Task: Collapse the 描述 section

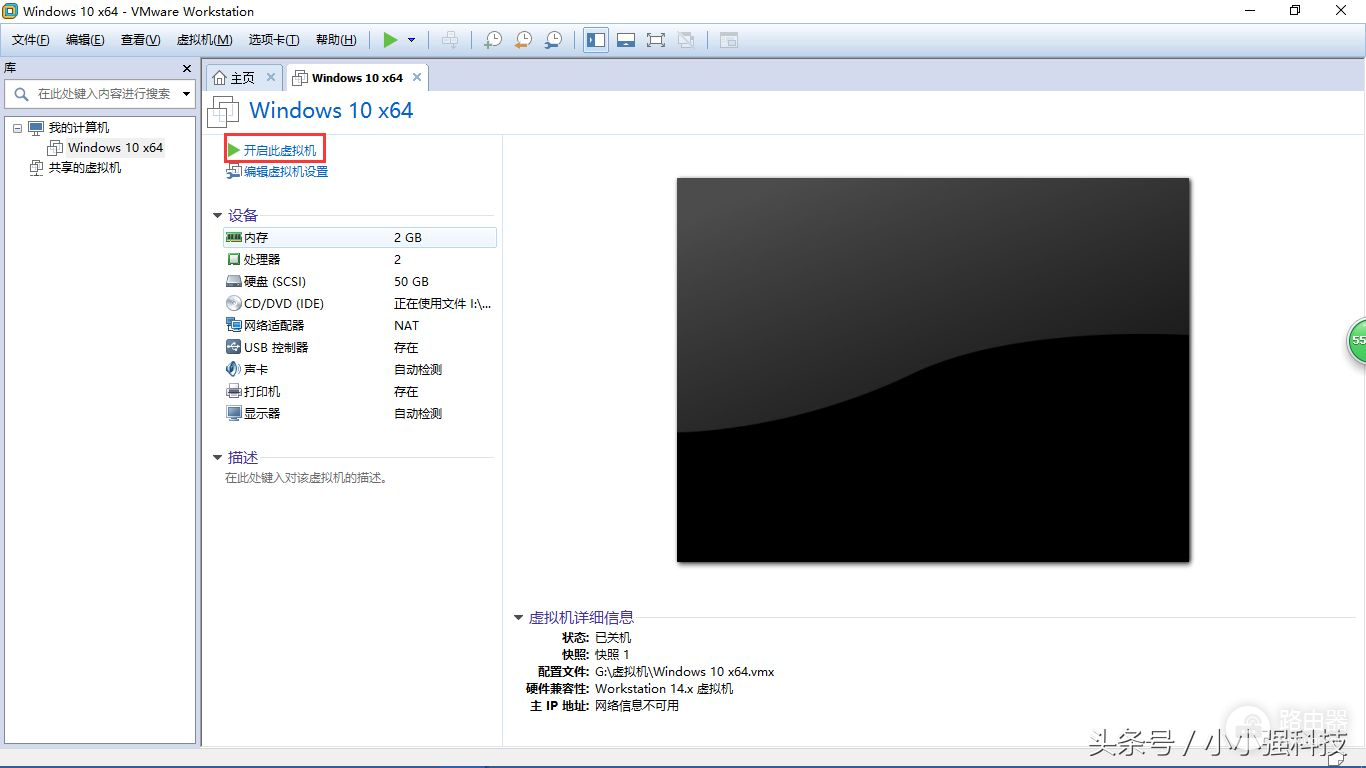Action: (x=217, y=457)
